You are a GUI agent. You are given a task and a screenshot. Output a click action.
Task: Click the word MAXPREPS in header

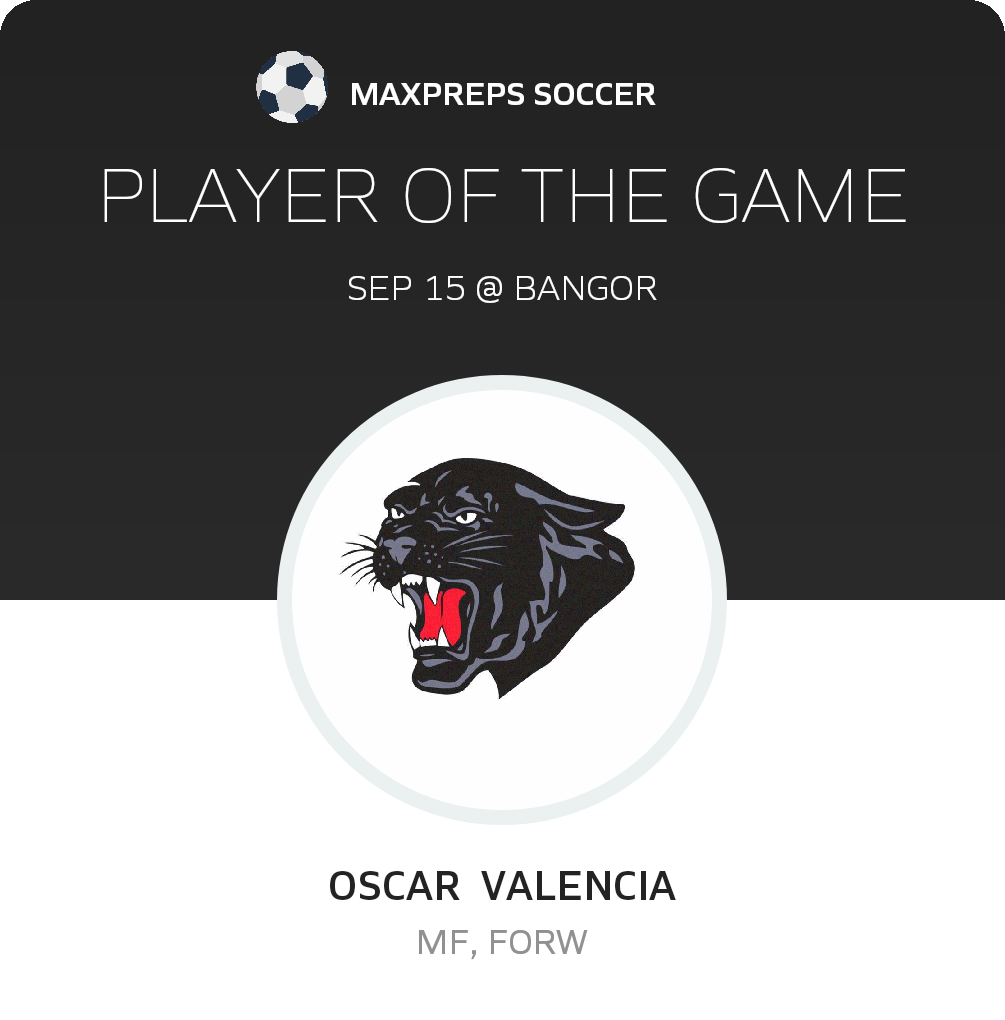point(437,94)
